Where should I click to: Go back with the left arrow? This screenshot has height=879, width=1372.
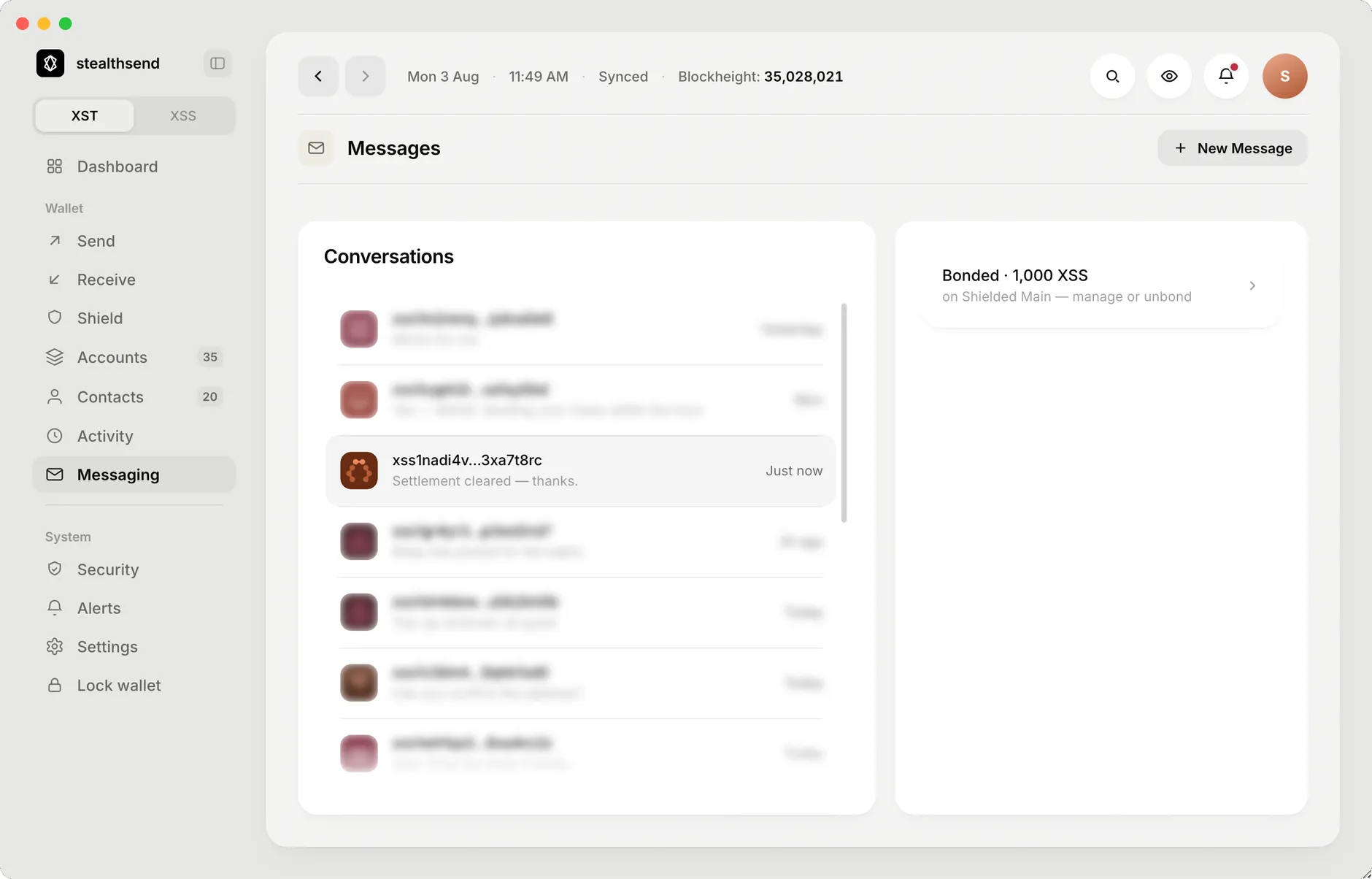[318, 76]
